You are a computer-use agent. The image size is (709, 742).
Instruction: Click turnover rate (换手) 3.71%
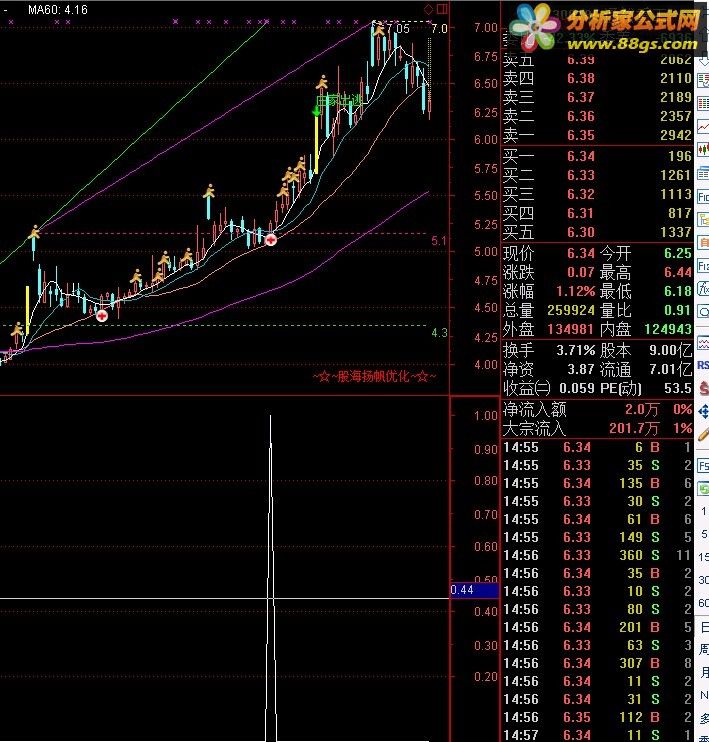[576, 350]
